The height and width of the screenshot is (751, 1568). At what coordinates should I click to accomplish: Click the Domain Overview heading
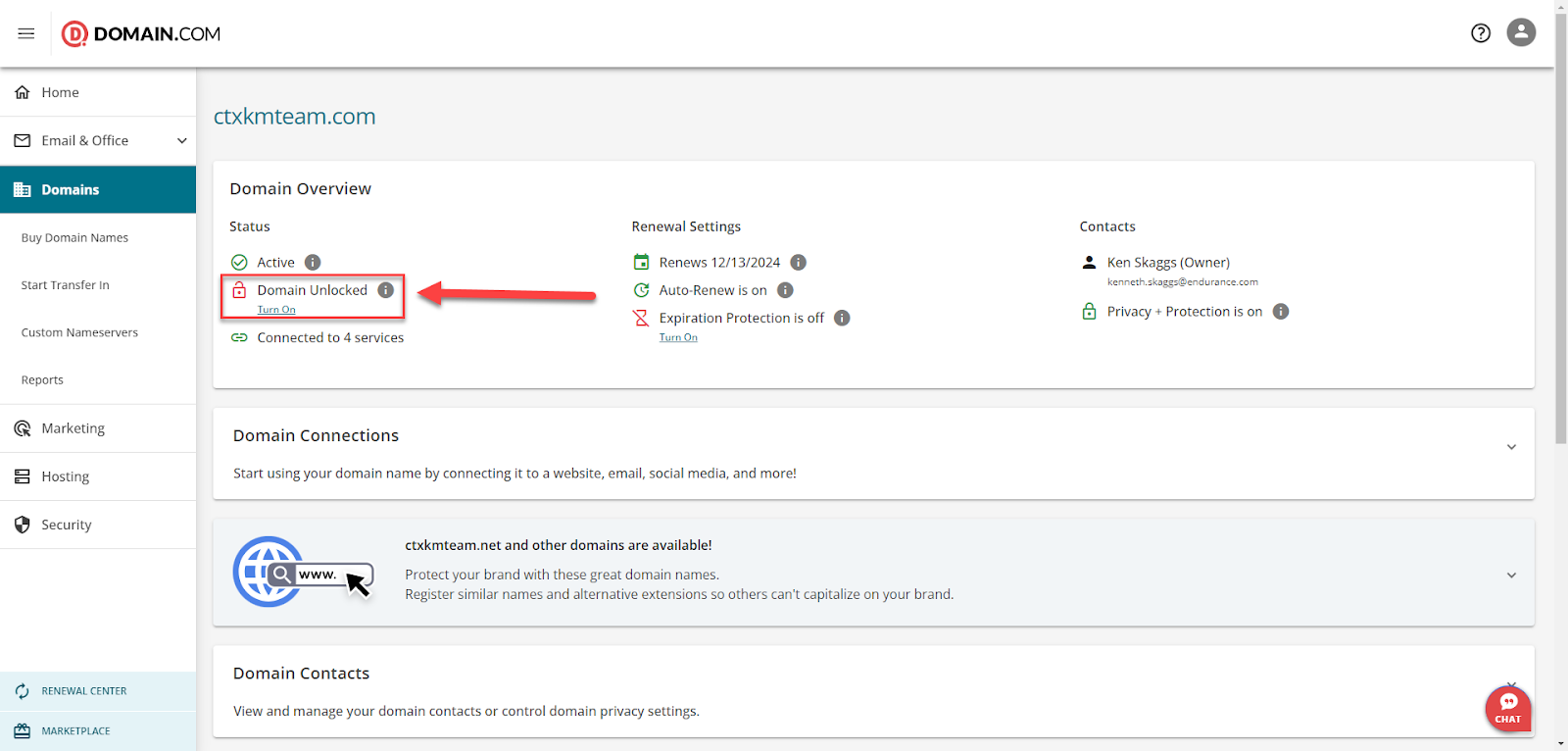point(301,189)
